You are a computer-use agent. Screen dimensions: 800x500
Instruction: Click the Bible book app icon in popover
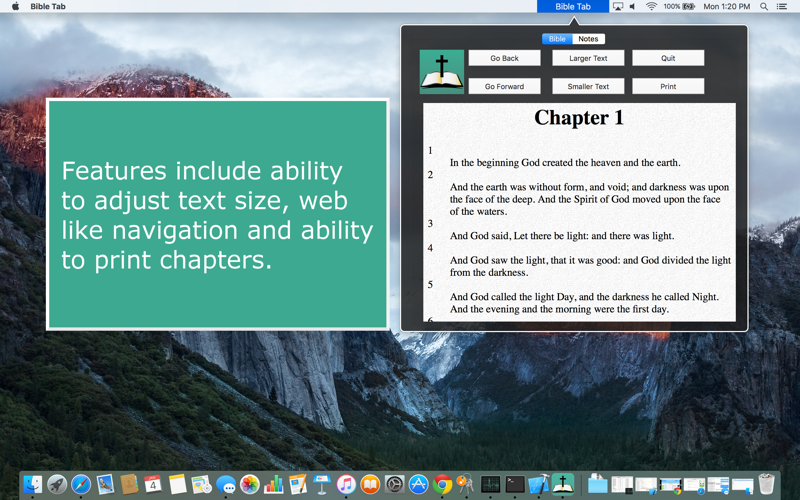[441, 72]
